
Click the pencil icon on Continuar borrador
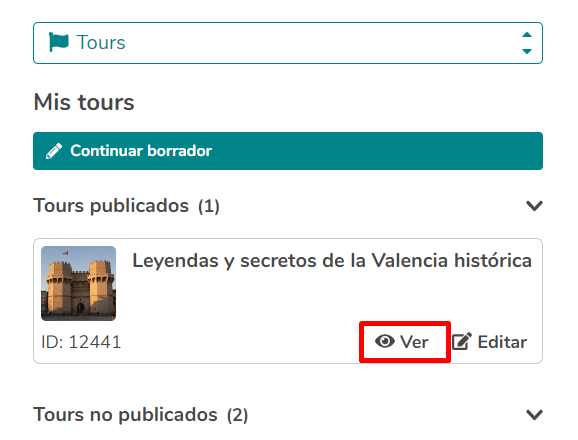click(x=54, y=151)
